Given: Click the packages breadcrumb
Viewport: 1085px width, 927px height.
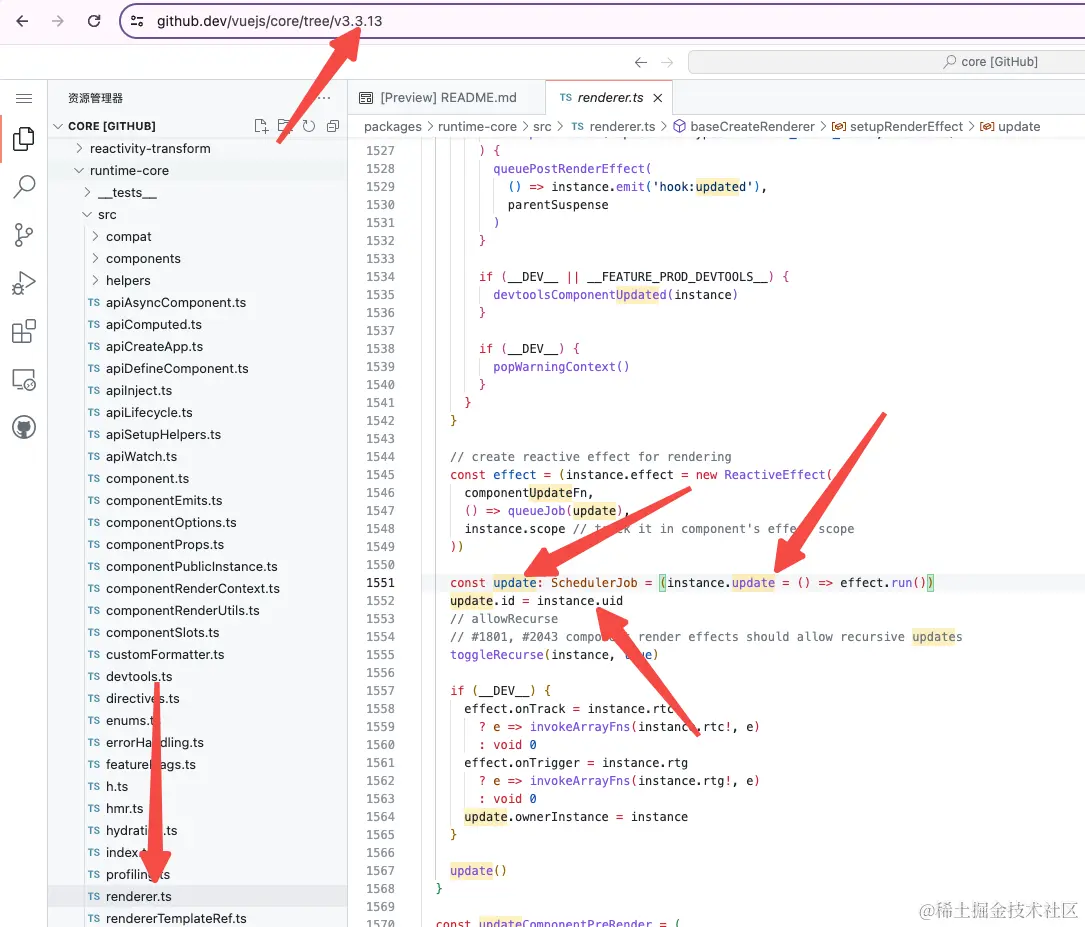Looking at the screenshot, I should pyautogui.click(x=392, y=127).
